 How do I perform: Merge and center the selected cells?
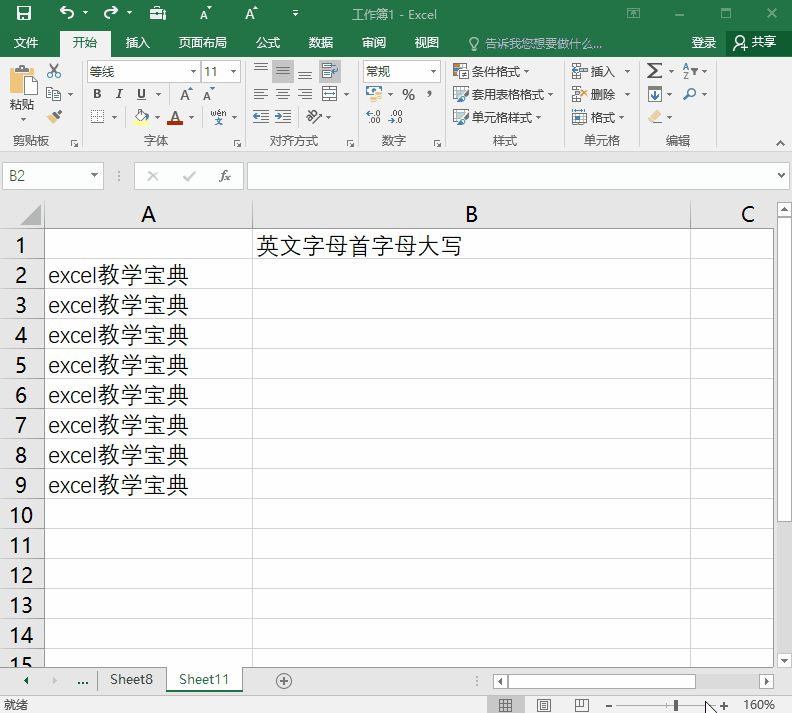tap(330, 94)
